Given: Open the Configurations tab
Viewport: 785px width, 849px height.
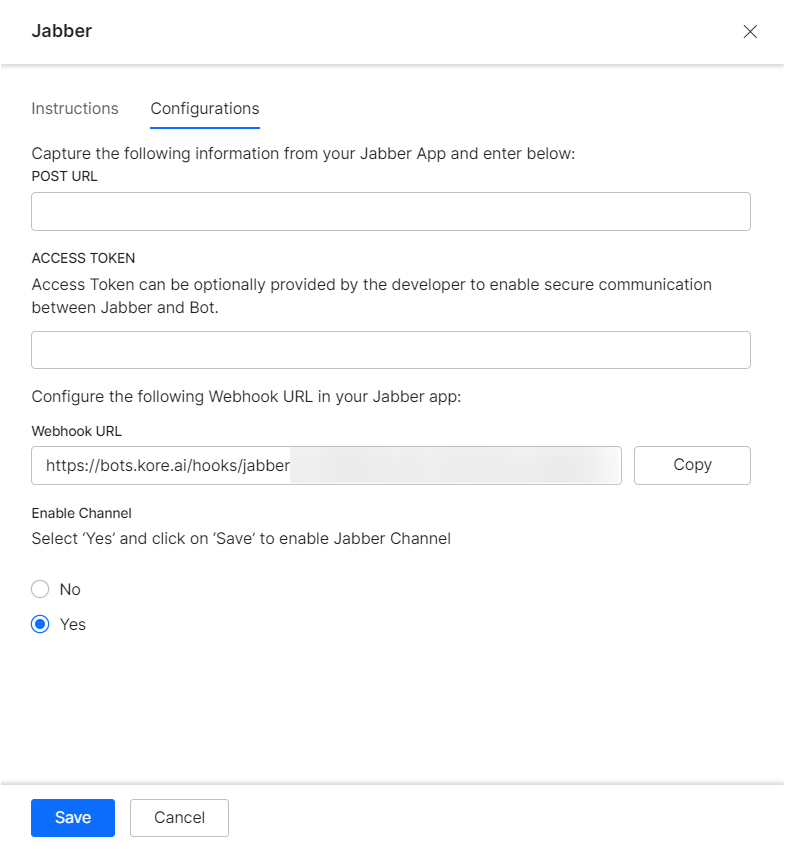Looking at the screenshot, I should (204, 109).
